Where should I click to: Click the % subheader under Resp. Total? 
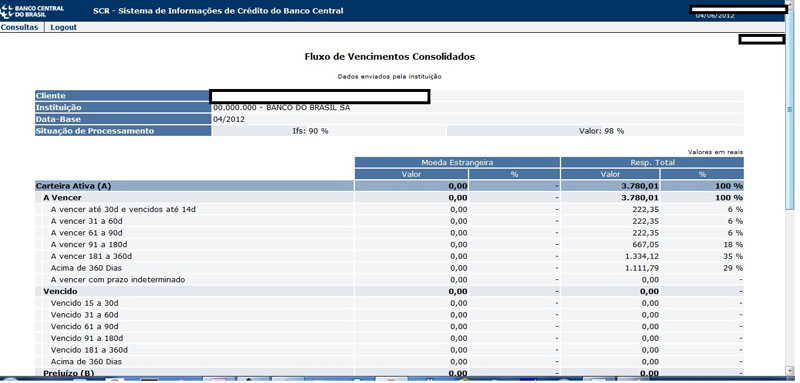click(x=703, y=174)
